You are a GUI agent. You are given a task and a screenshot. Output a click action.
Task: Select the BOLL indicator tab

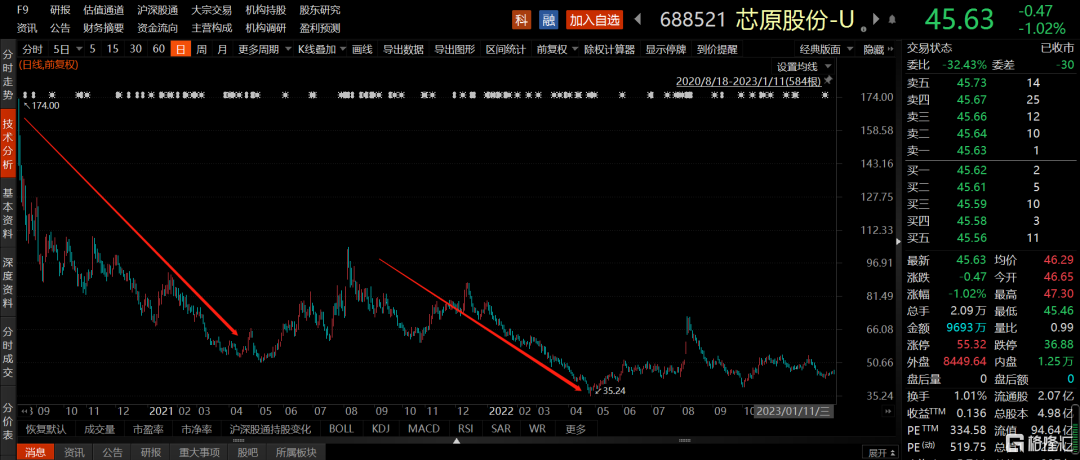coord(341,429)
